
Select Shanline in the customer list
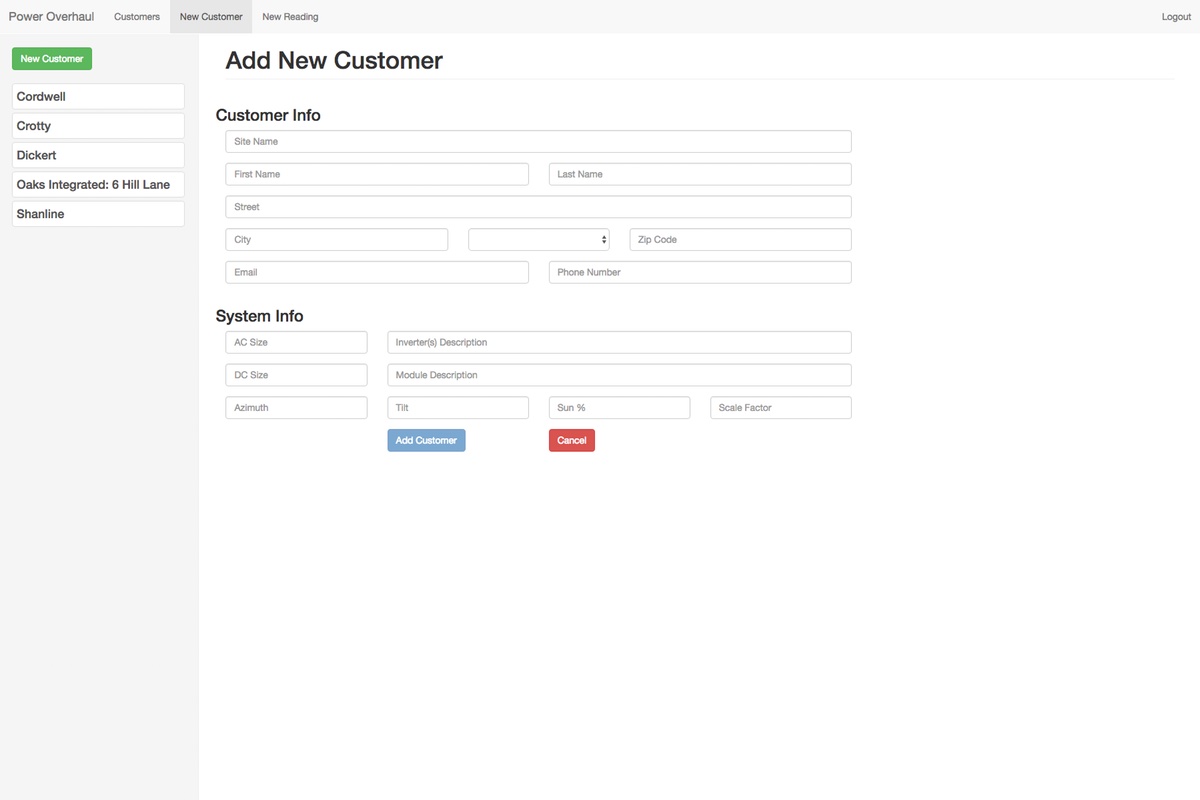coord(98,214)
